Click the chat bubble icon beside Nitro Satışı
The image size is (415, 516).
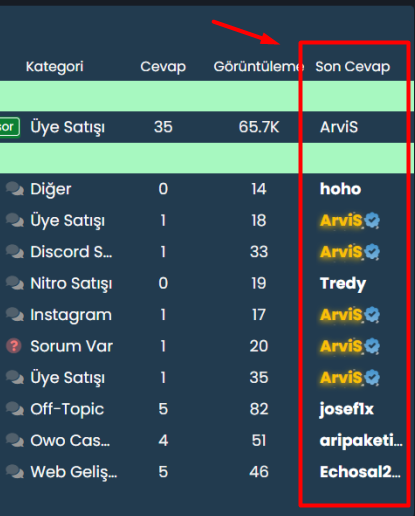point(15,283)
